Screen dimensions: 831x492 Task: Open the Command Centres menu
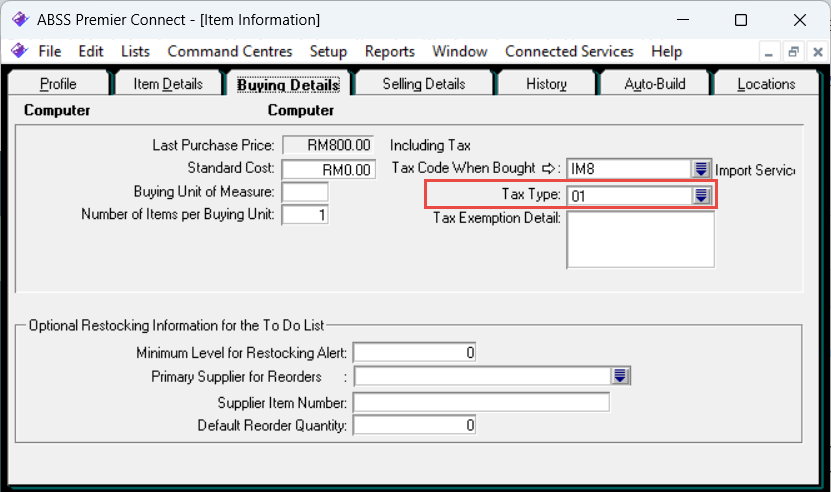(230, 51)
